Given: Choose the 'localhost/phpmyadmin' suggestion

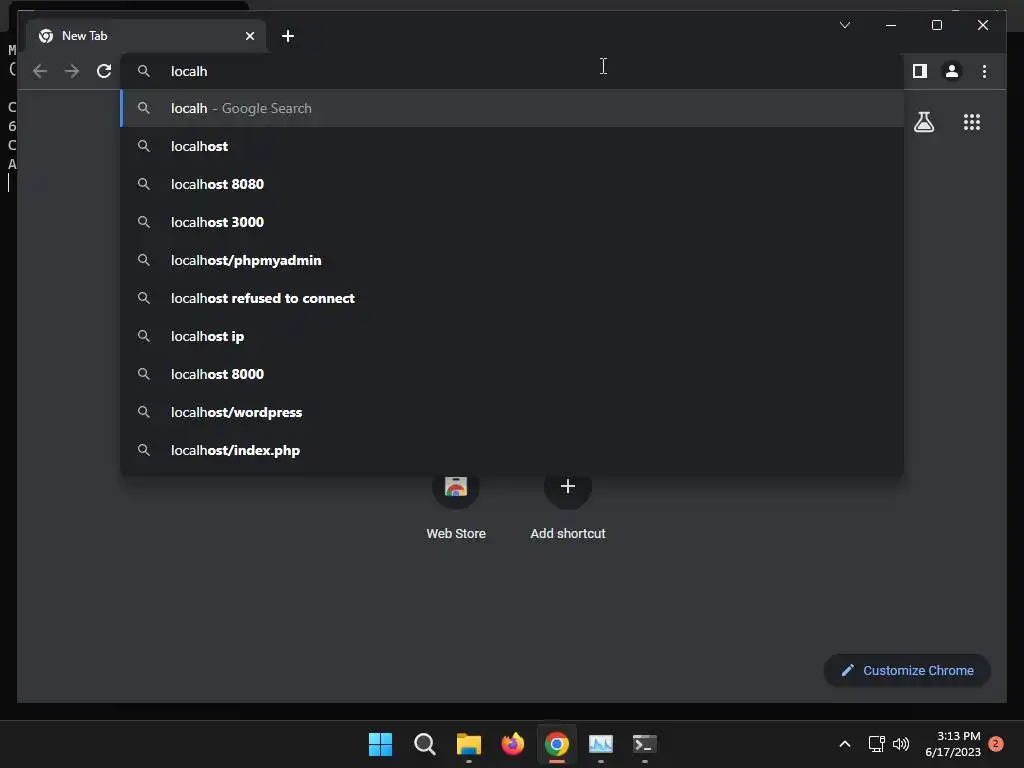Looking at the screenshot, I should point(512,260).
